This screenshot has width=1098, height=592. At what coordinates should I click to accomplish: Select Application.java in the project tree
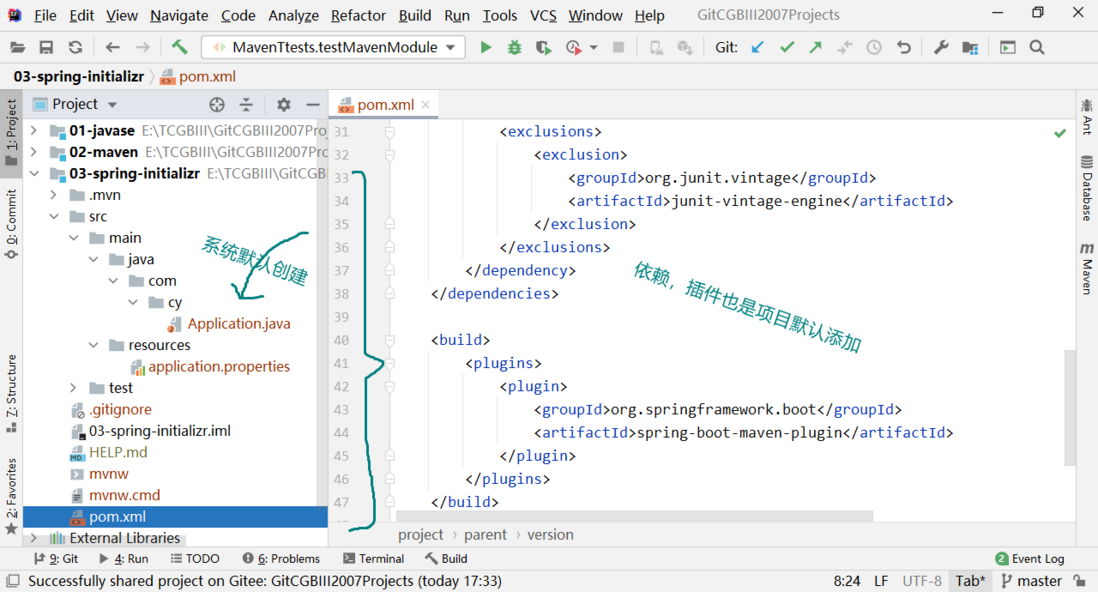pos(238,324)
